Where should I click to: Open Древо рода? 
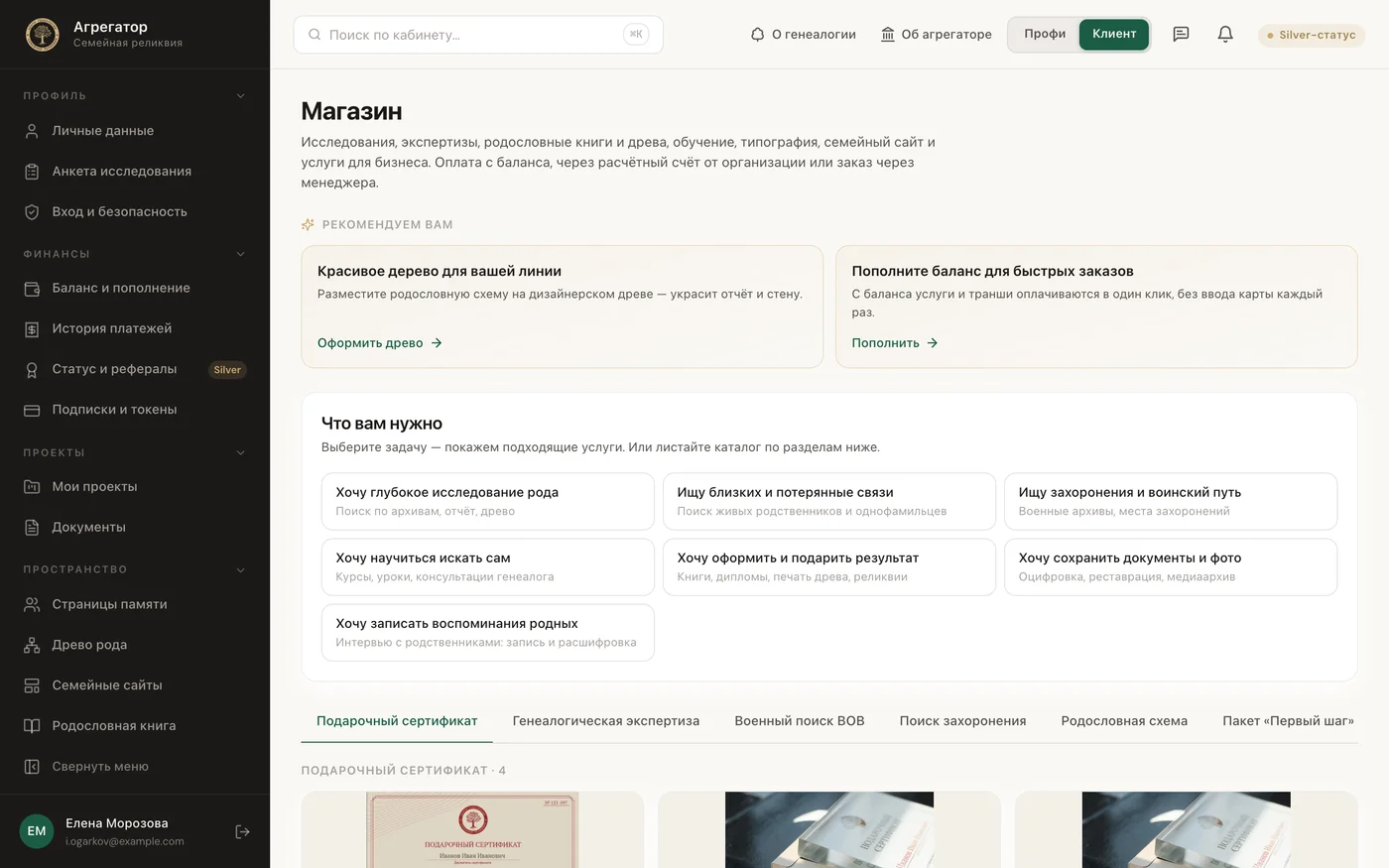[135, 645]
